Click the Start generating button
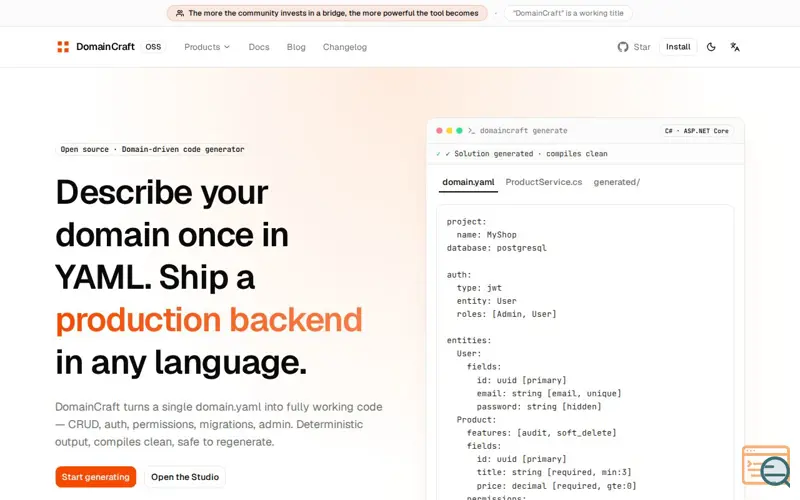This screenshot has height=500, width=800. (96, 477)
